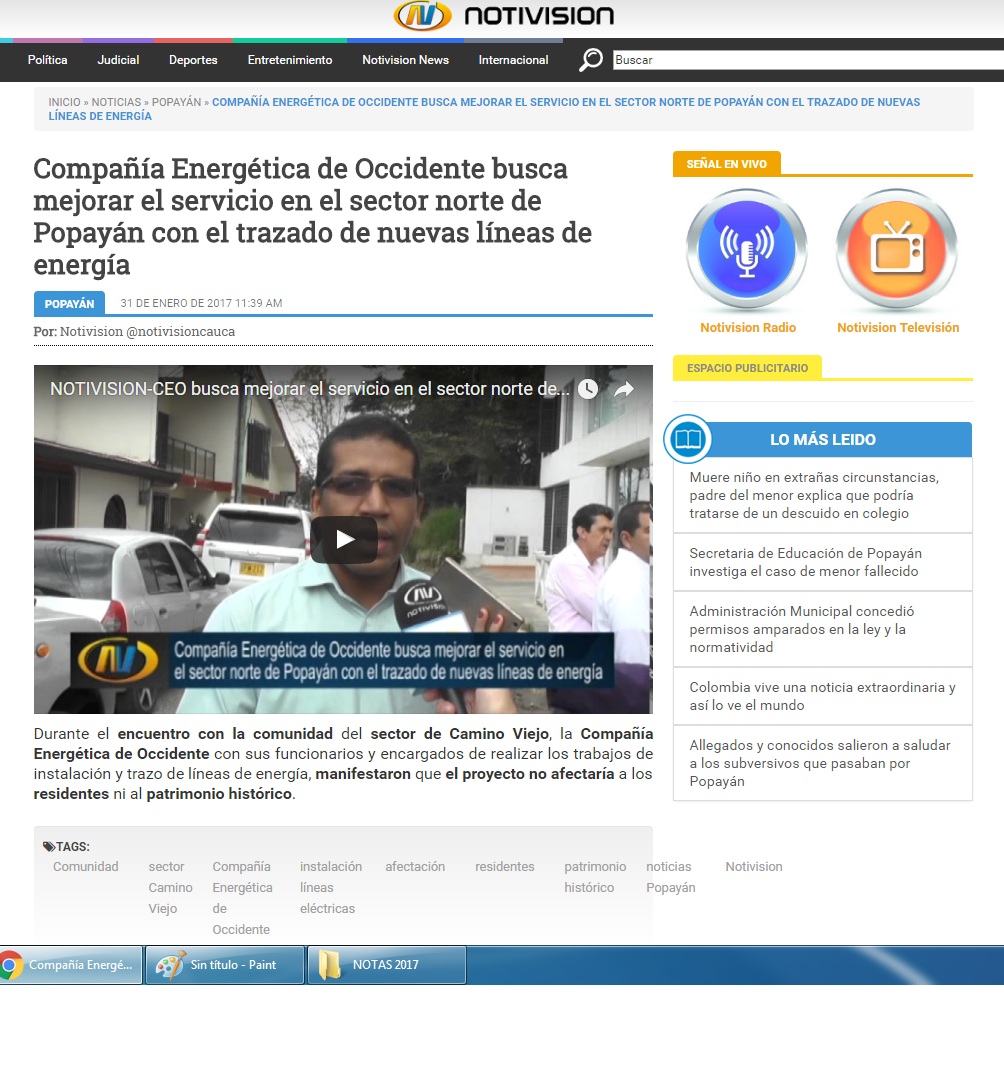Click the byline 'Notivision @notivisioncauca'
This screenshot has width=1004, height=1080.
point(147,331)
